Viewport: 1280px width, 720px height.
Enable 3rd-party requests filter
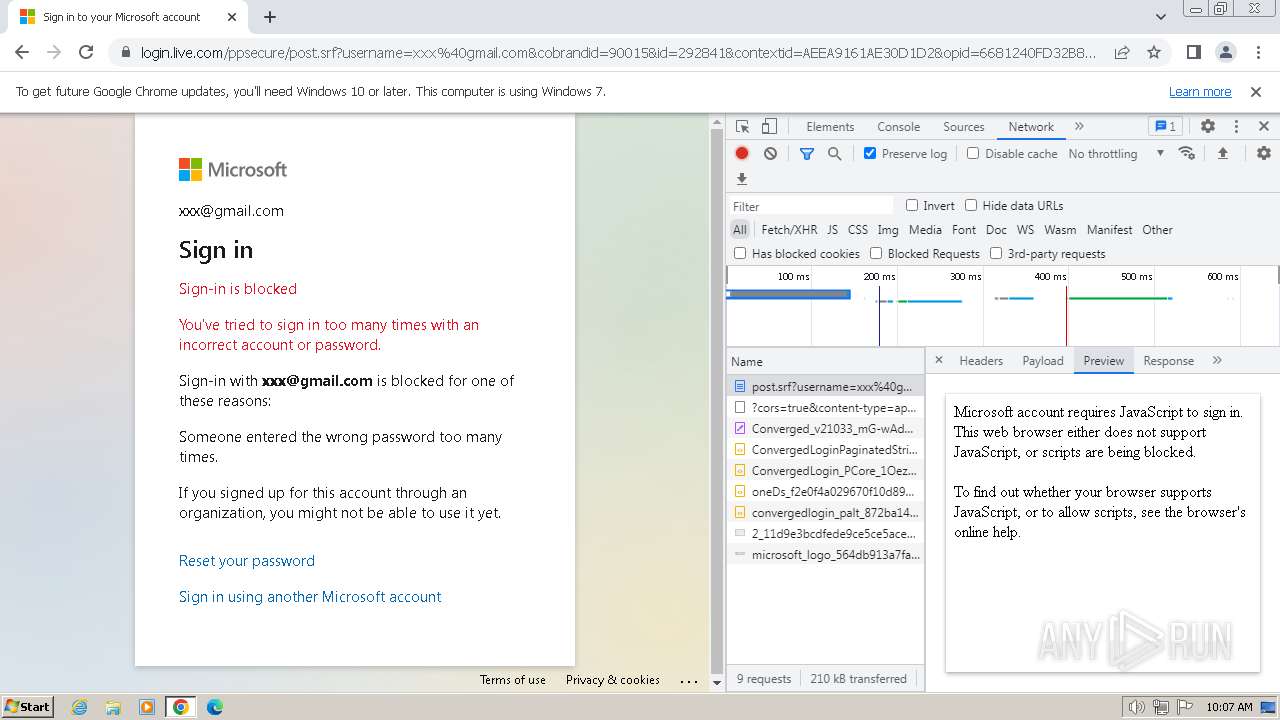[996, 253]
